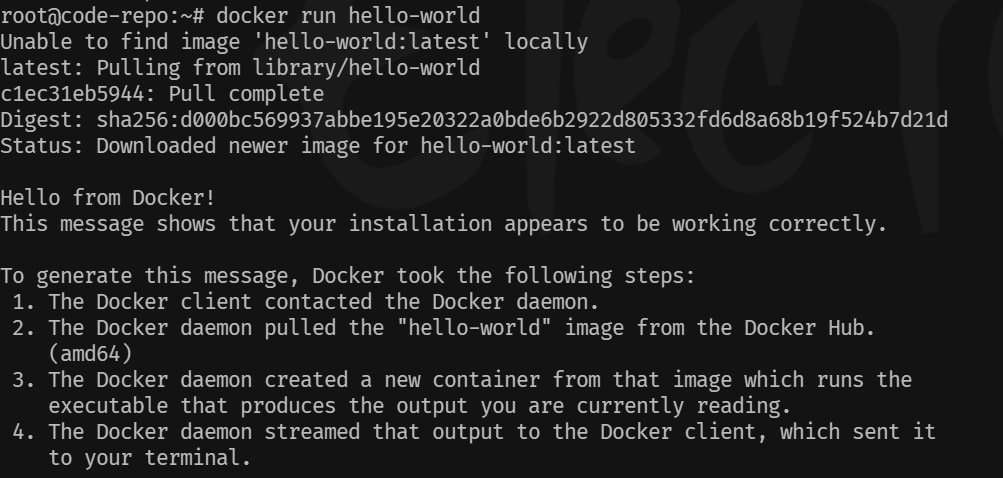
Task: Click the root@code-repo prompt
Action: click(x=102, y=15)
